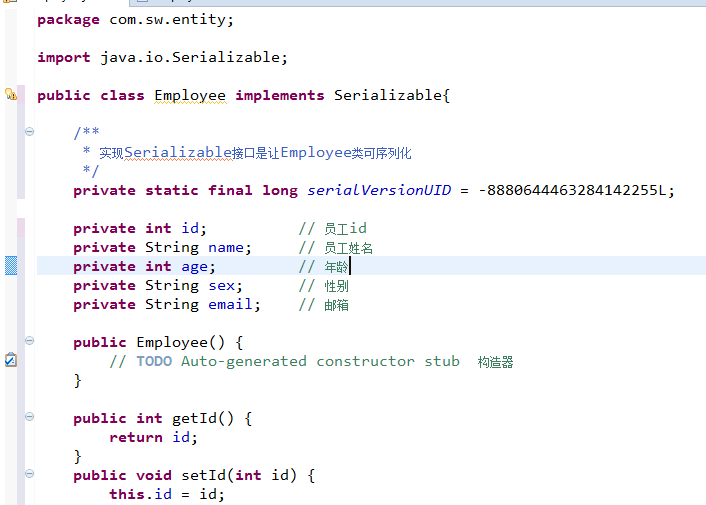Image resolution: width=706 pixels, height=505 pixels.
Task: Collapse the Javadoc comment block
Action: click(29, 131)
